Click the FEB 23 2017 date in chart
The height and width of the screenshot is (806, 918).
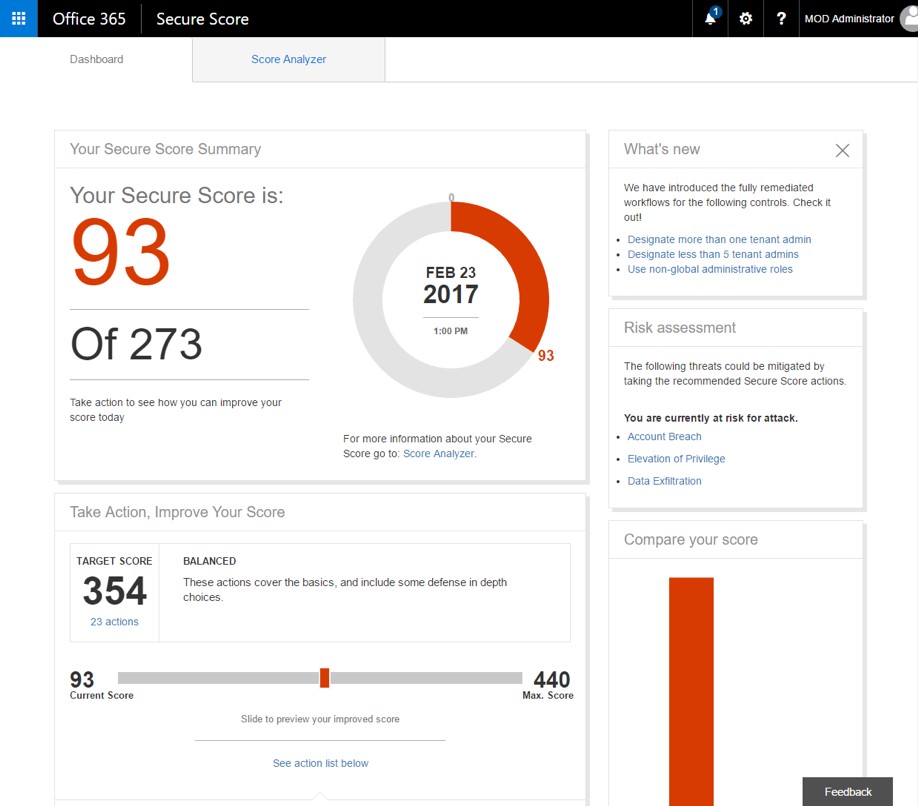point(451,286)
